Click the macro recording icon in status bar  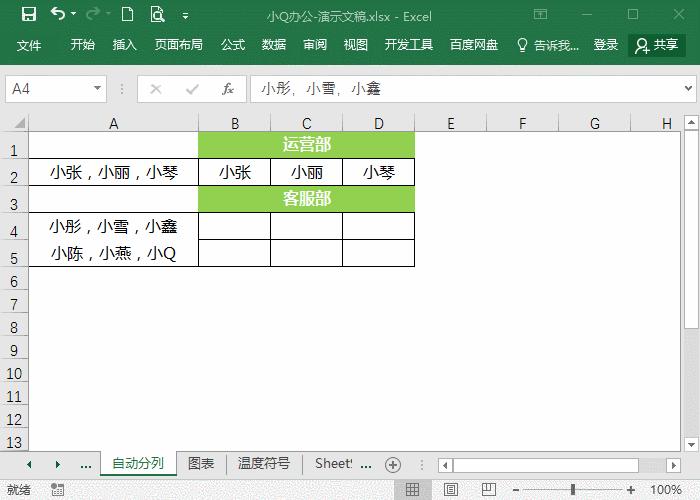coord(57,490)
